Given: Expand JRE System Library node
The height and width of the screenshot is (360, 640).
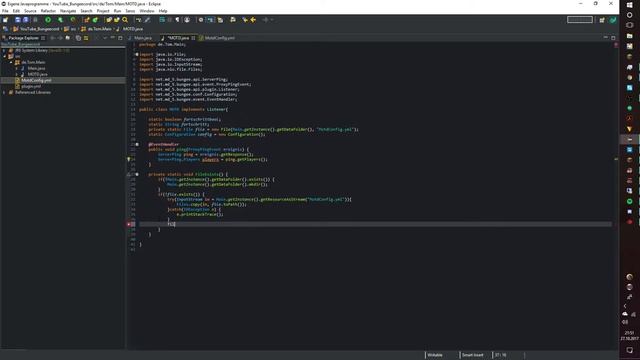Looking at the screenshot, I should pos(4,51).
